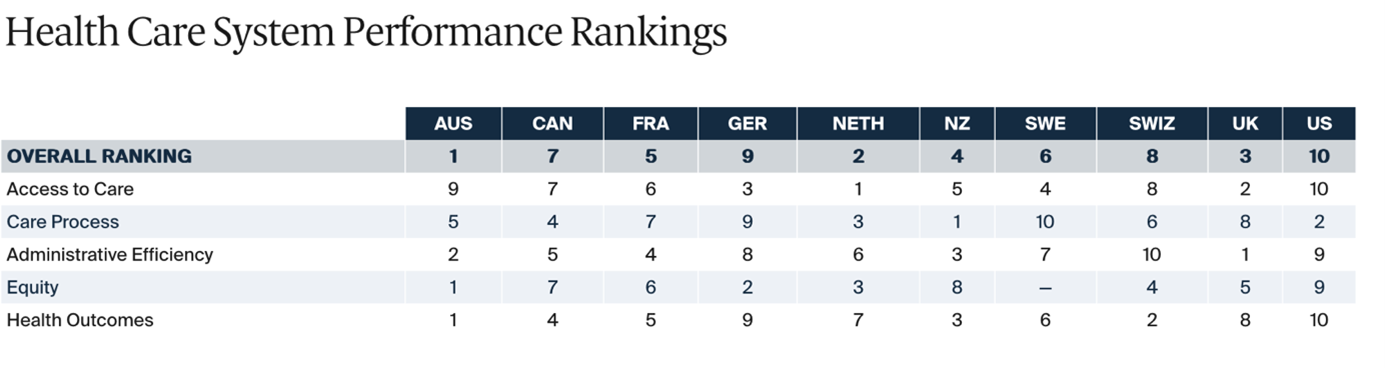Select the CAN column header
The image size is (1385, 368).
click(x=552, y=124)
